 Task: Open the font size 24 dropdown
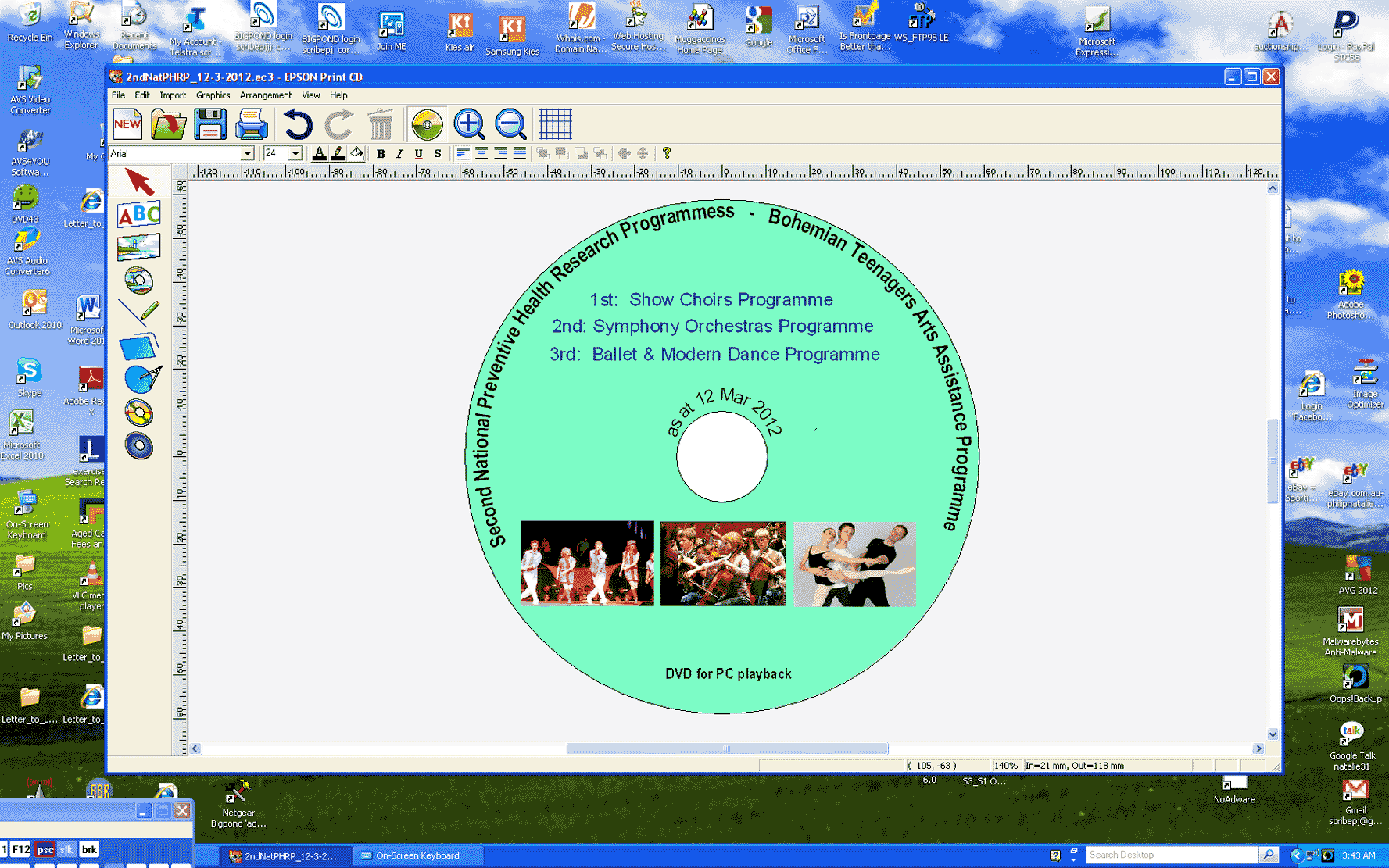[295, 154]
